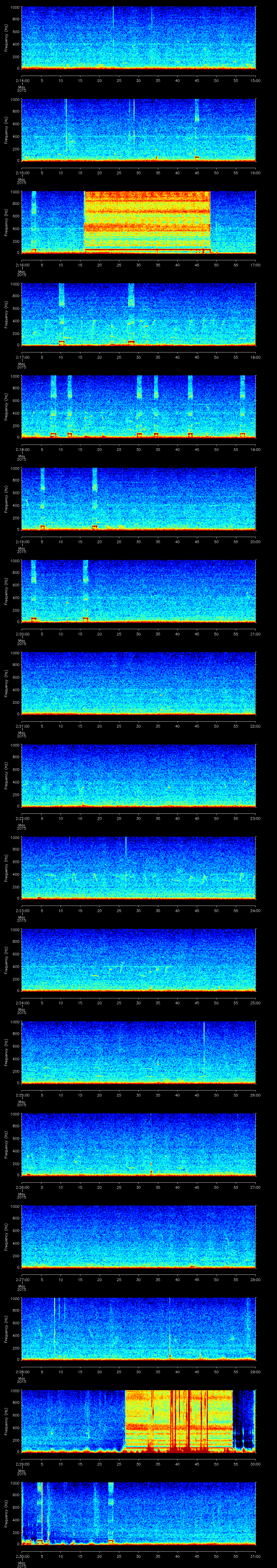Image resolution: width=277 pixels, height=1568 pixels.
Task: Click the May 2015 date under 2:14:00
Action: coord(21,88)
